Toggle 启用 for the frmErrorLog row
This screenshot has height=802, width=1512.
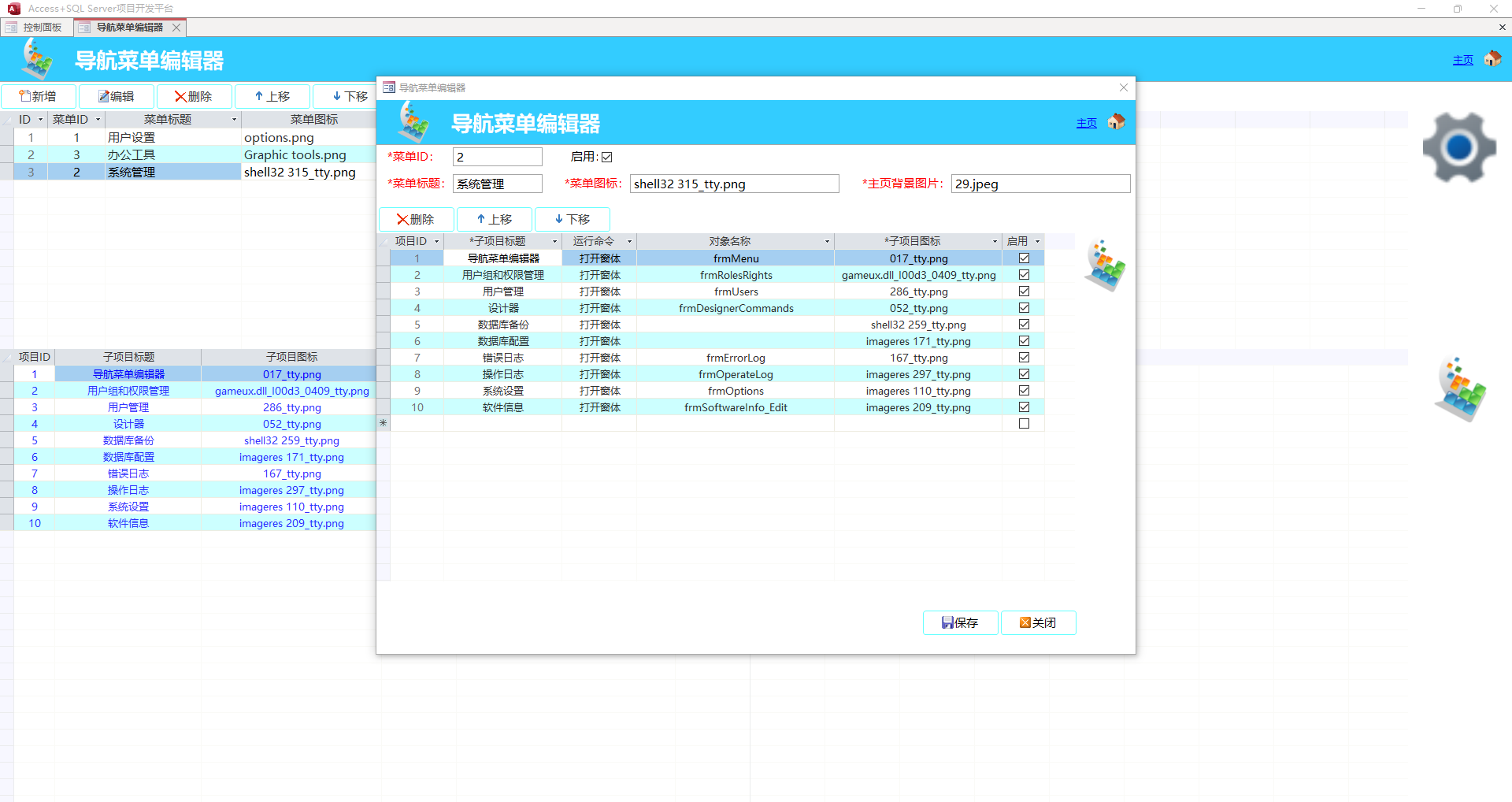point(1024,358)
